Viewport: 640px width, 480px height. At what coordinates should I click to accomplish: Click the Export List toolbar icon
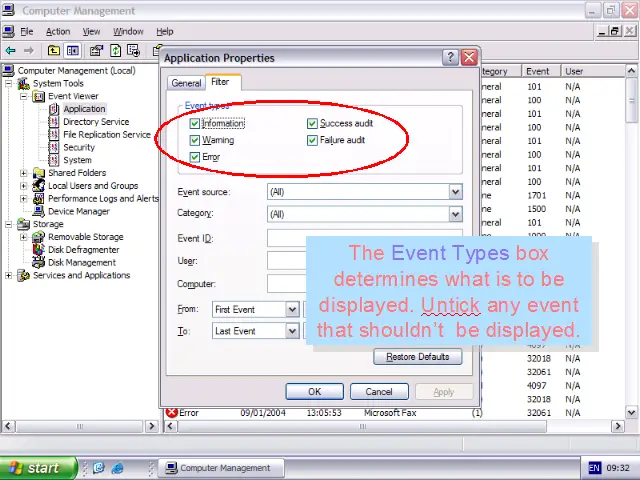133,51
